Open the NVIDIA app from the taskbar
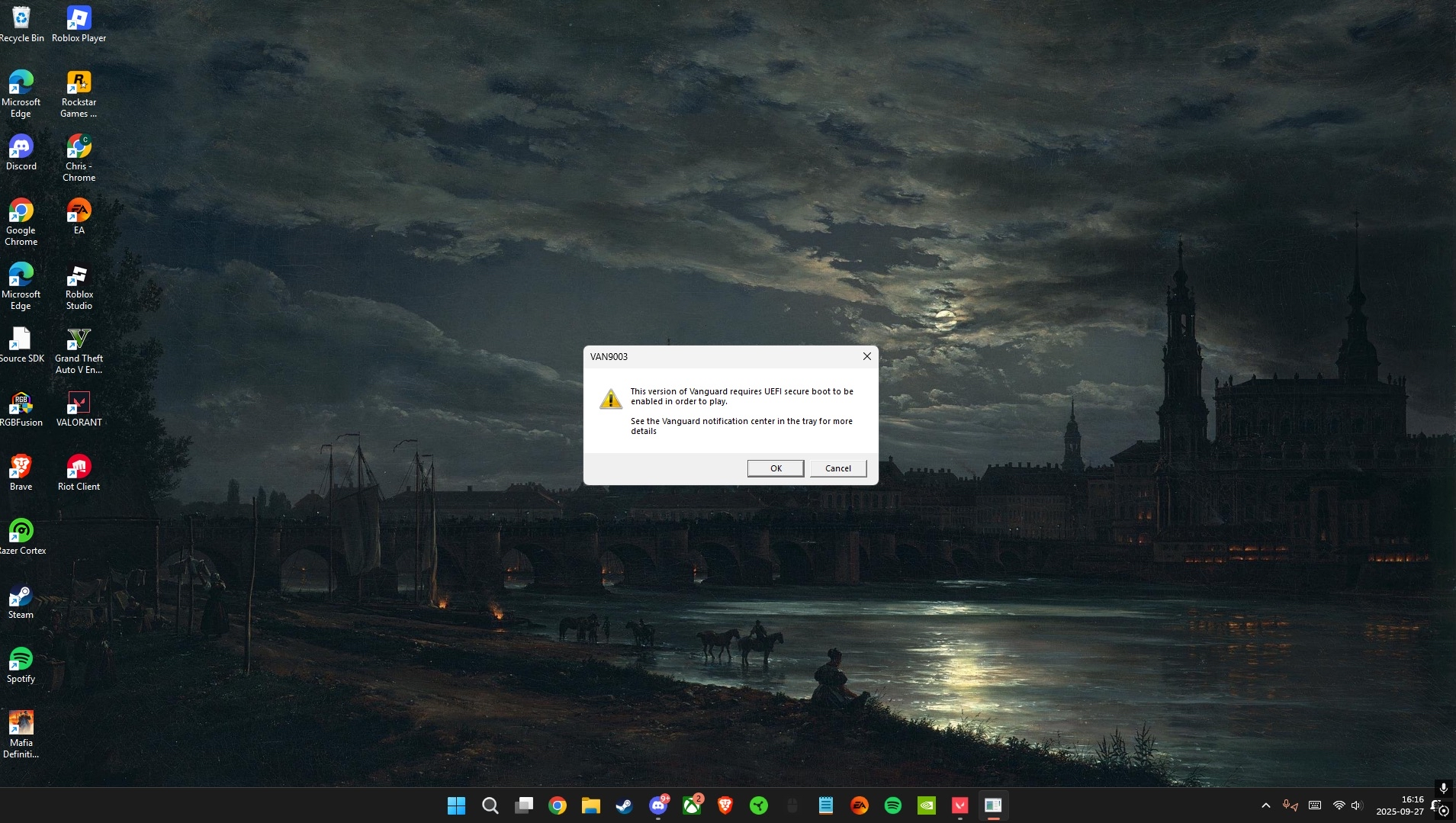 pyautogui.click(x=927, y=805)
